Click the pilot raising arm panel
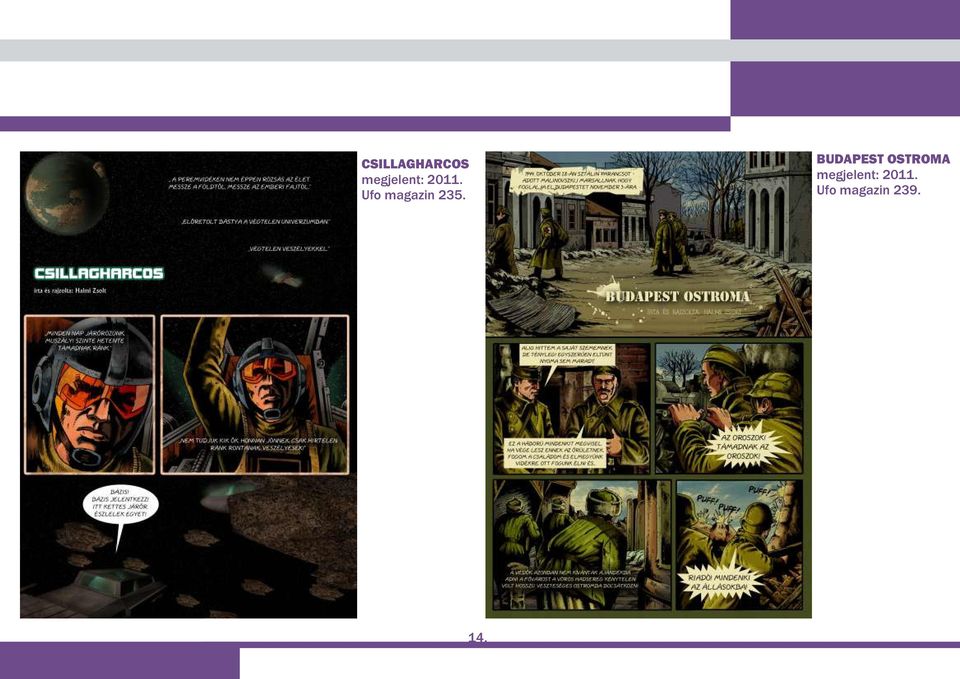The height and width of the screenshot is (679, 960). point(255,395)
